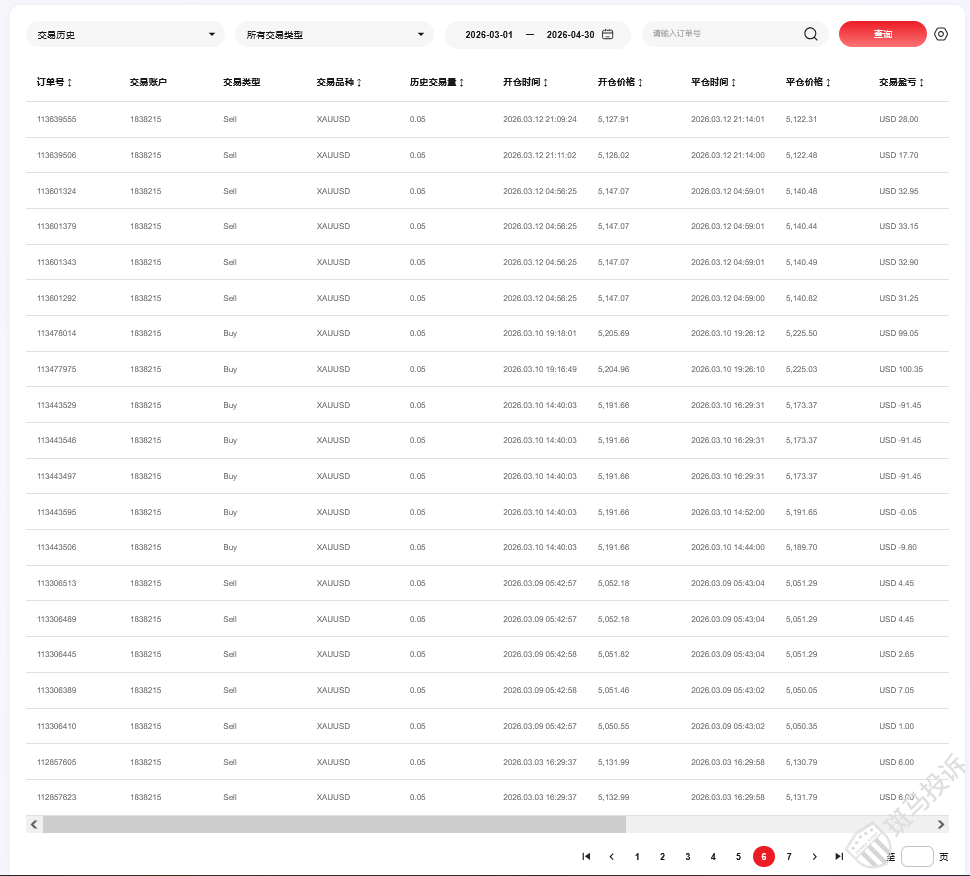Click order number 112857605

tap(56, 762)
